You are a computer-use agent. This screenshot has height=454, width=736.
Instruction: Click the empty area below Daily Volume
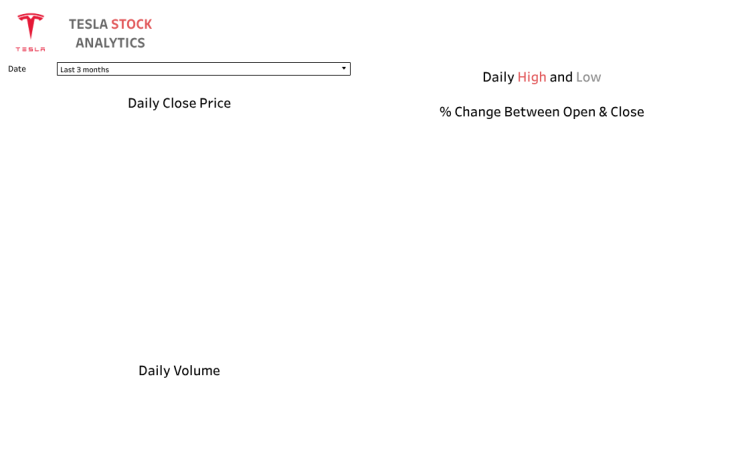[x=179, y=420]
